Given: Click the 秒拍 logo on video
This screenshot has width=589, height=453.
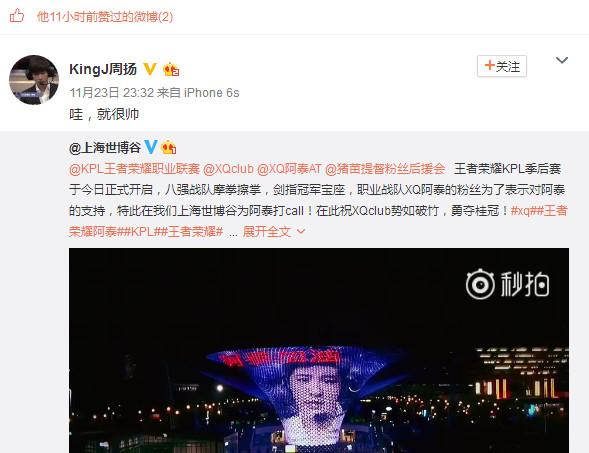Looking at the screenshot, I should pos(507,284).
